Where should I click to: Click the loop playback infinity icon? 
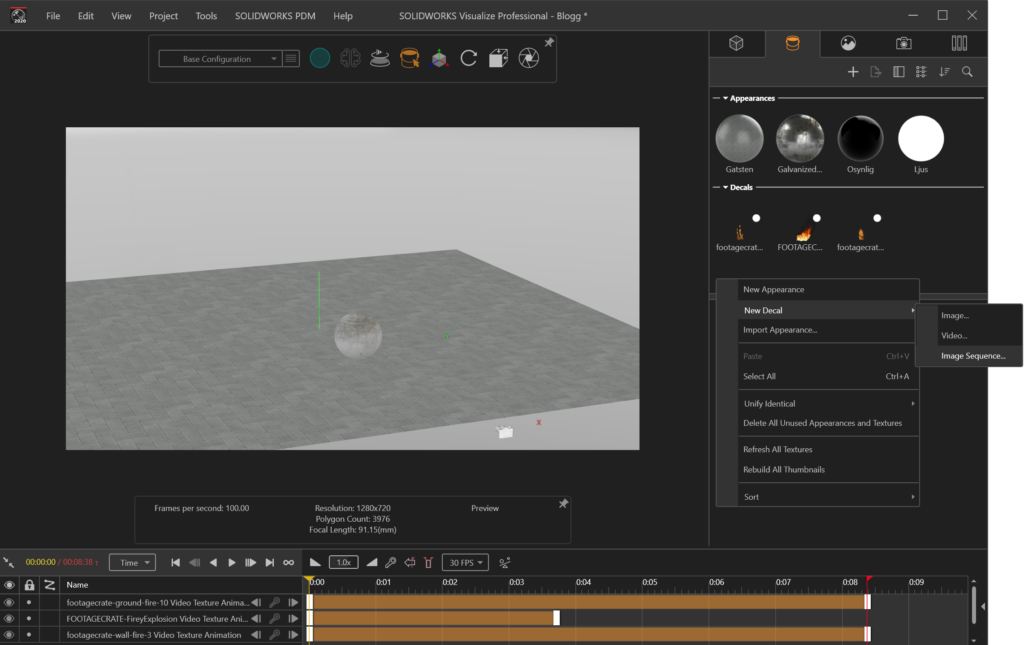[289, 563]
